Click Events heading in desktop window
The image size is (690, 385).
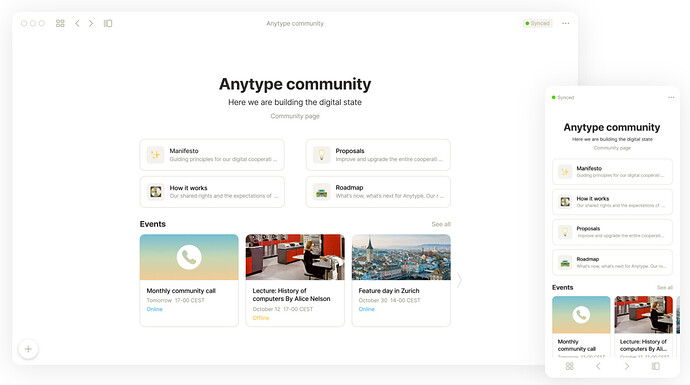(x=153, y=224)
